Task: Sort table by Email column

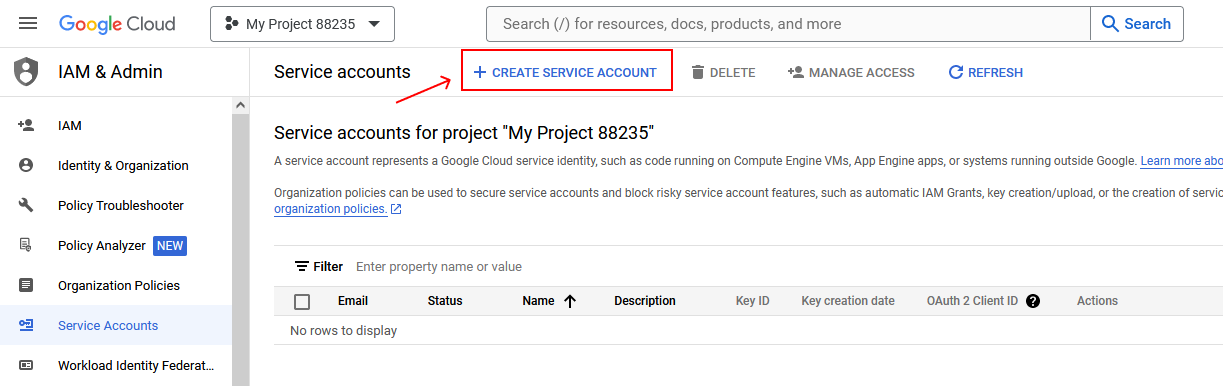Action: [353, 301]
